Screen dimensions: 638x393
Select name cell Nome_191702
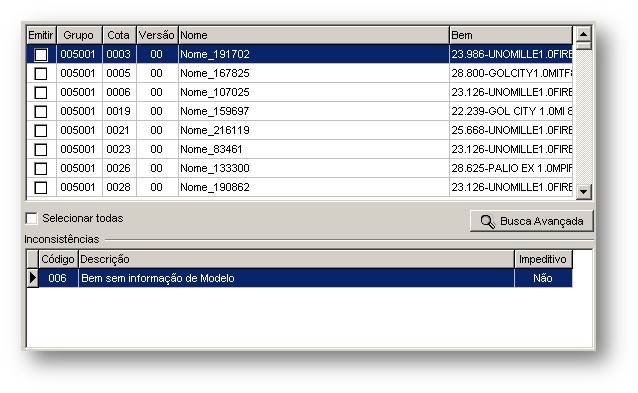314,54
